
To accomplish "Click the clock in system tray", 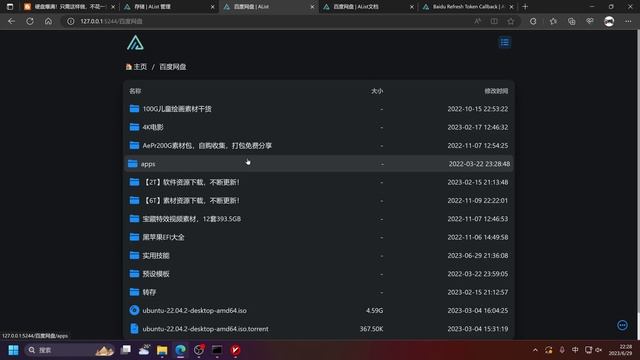I will pyautogui.click(x=620, y=350).
